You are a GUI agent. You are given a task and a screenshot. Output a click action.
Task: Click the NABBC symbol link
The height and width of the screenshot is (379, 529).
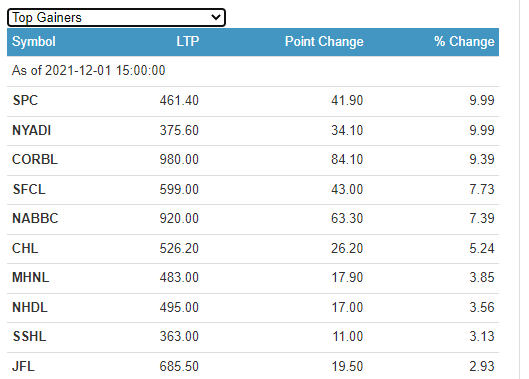(x=35, y=218)
